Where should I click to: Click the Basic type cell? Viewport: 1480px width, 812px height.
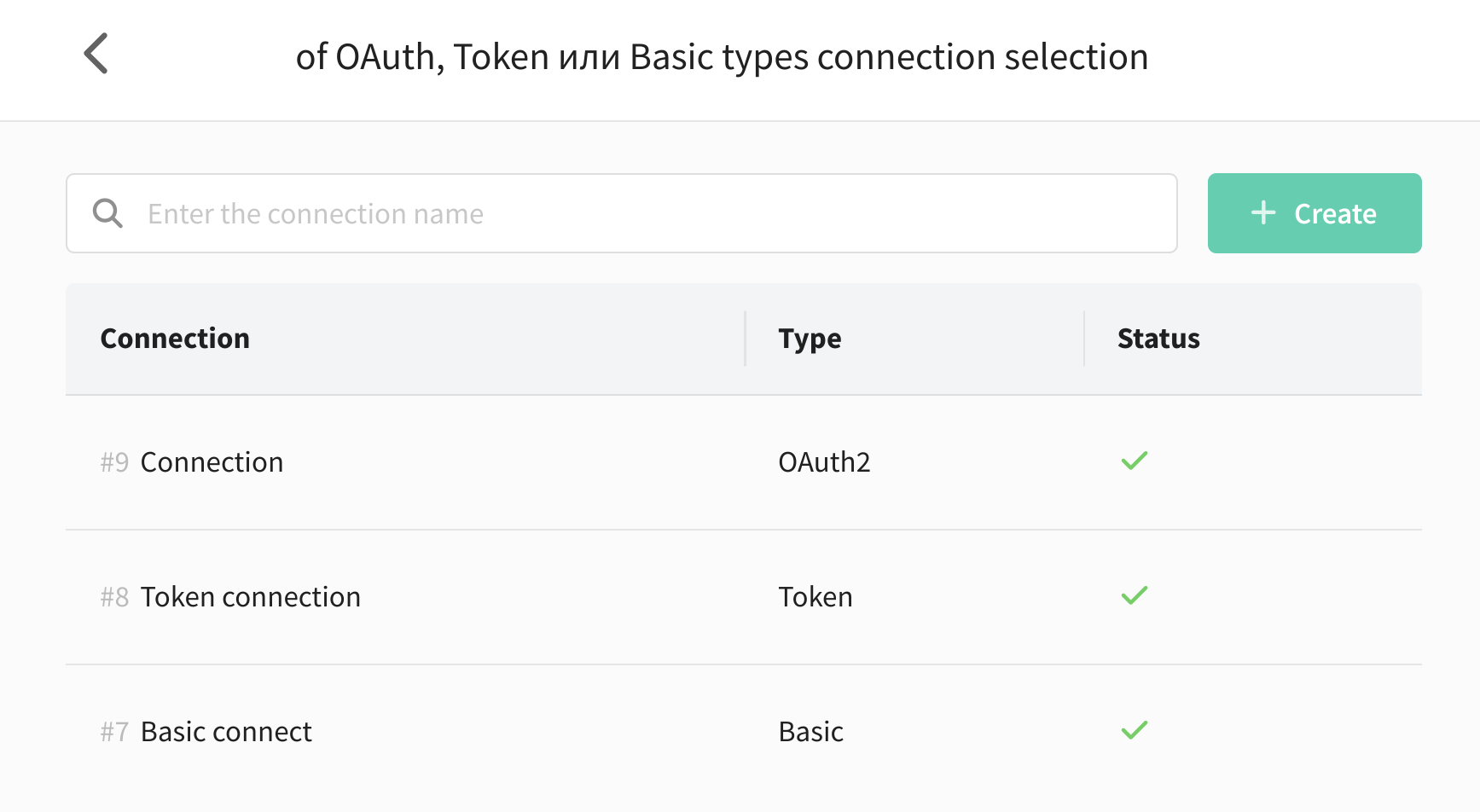pos(810,732)
